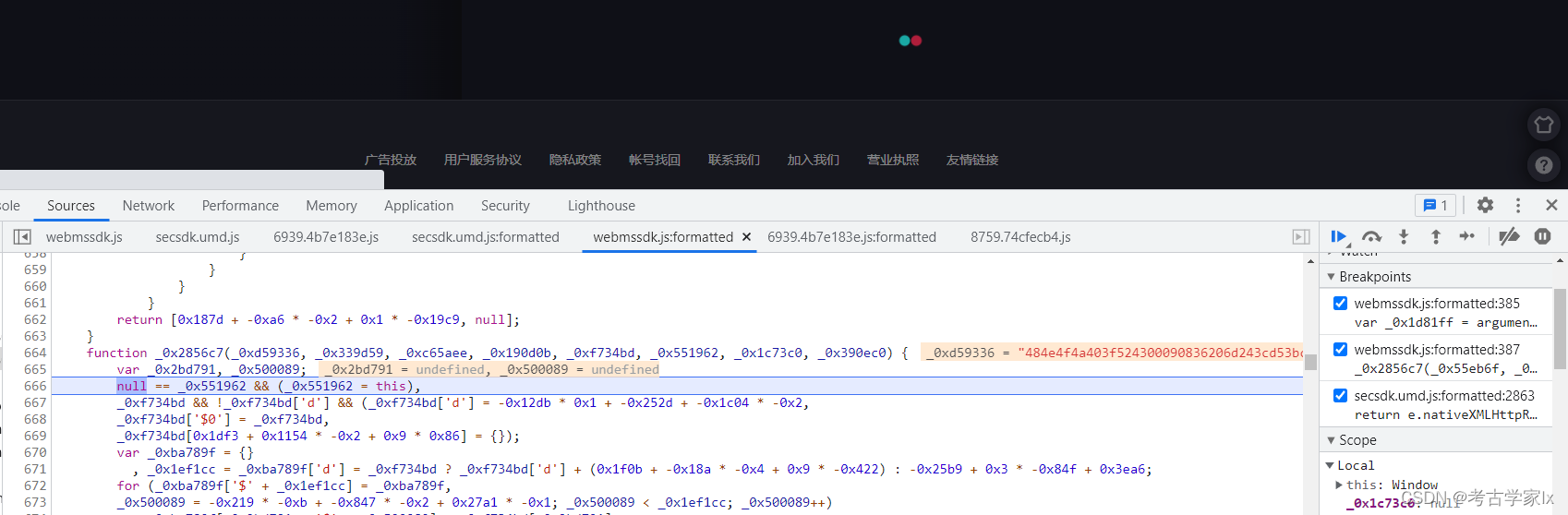Click the 联系我们 footer link

click(x=734, y=160)
